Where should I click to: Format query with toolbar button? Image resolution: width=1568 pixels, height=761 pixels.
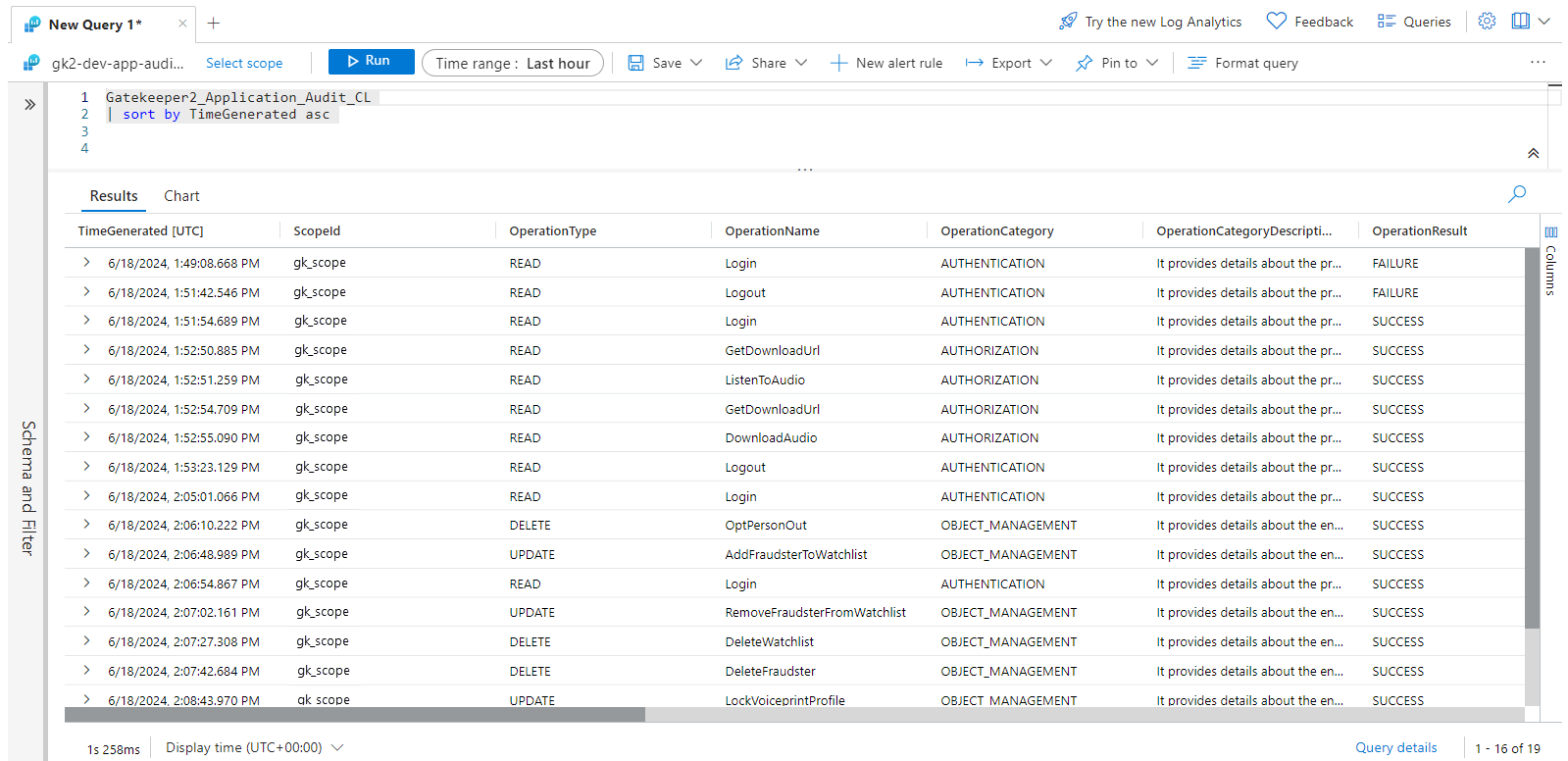click(x=1242, y=63)
